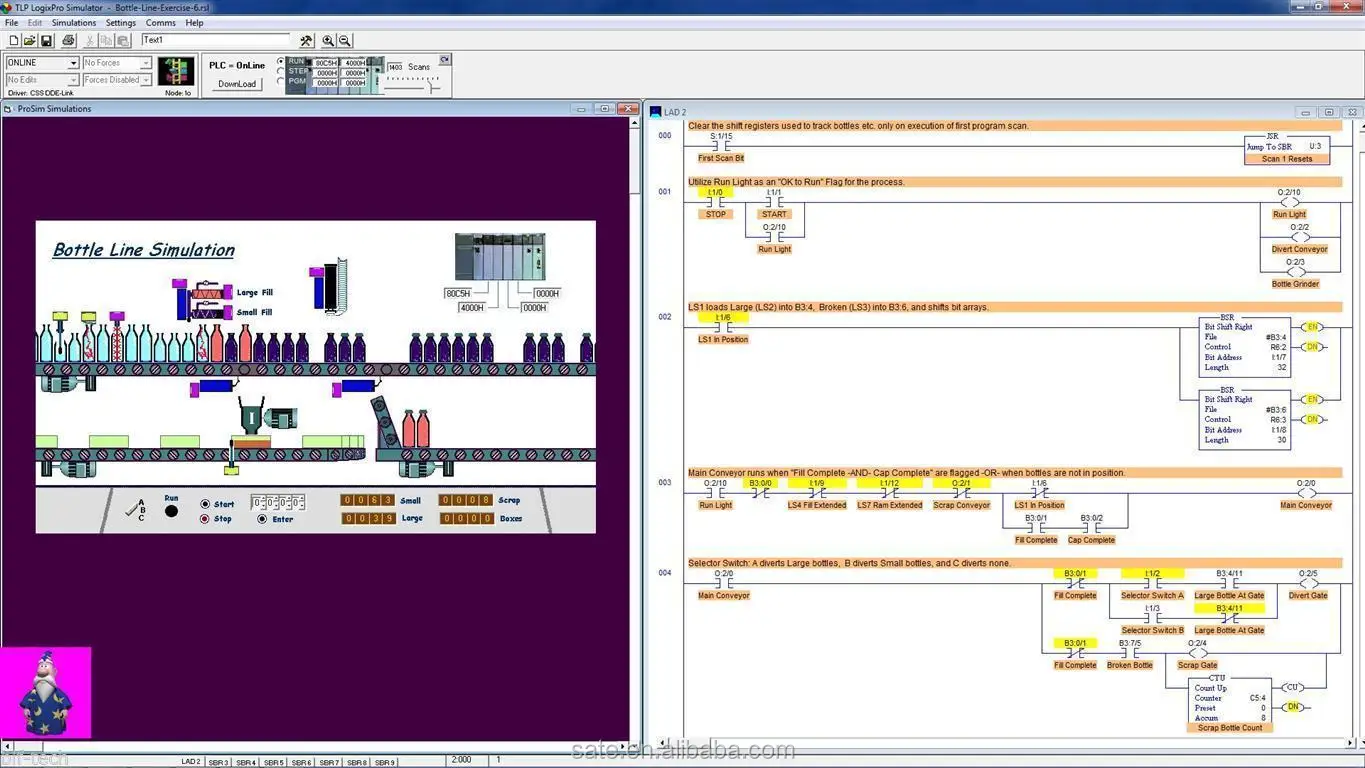Click the Print toolbar icon

click(x=68, y=41)
